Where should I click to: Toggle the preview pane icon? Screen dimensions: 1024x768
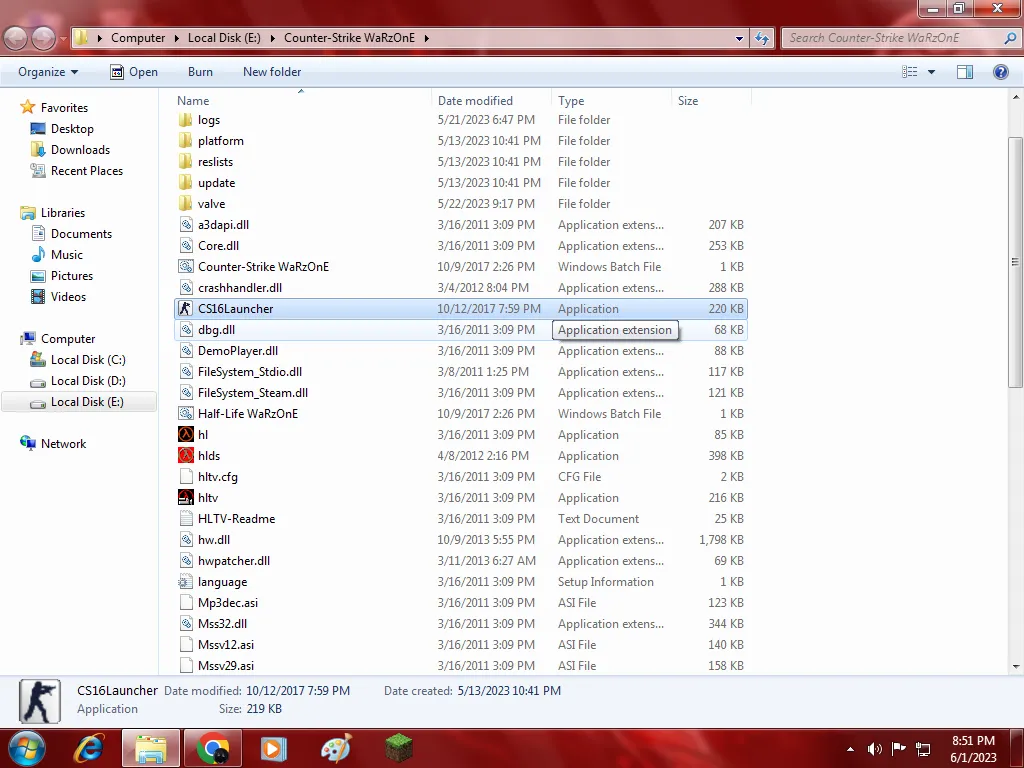[965, 72]
